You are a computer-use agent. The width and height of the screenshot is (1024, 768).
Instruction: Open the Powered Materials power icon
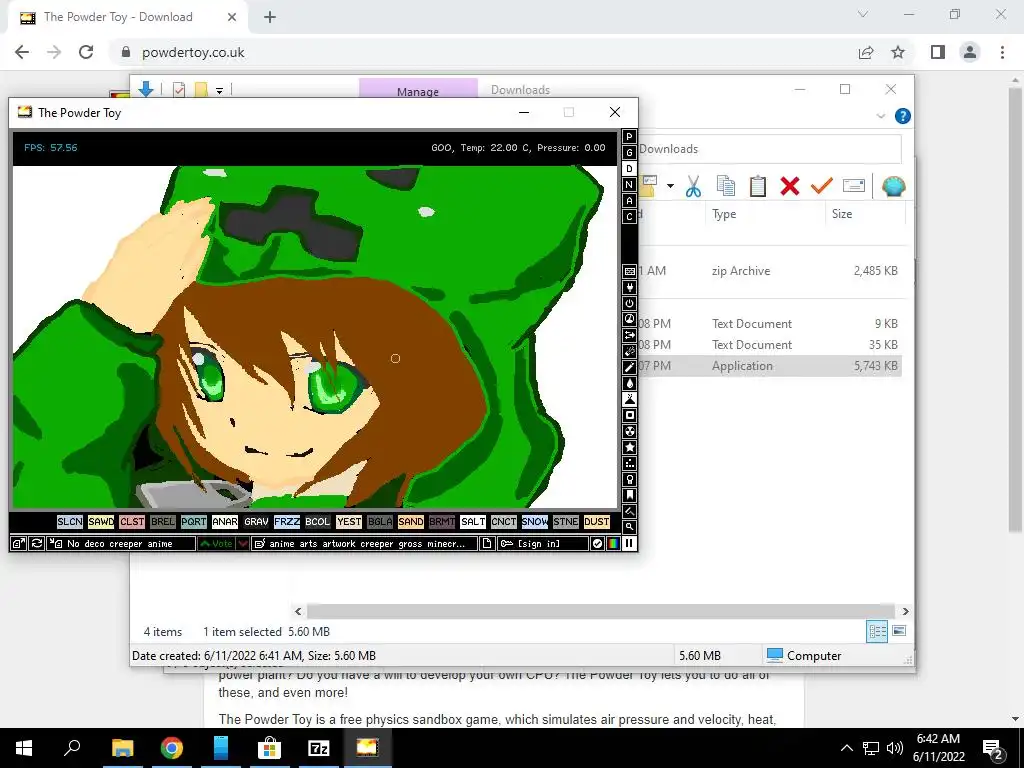click(x=630, y=304)
